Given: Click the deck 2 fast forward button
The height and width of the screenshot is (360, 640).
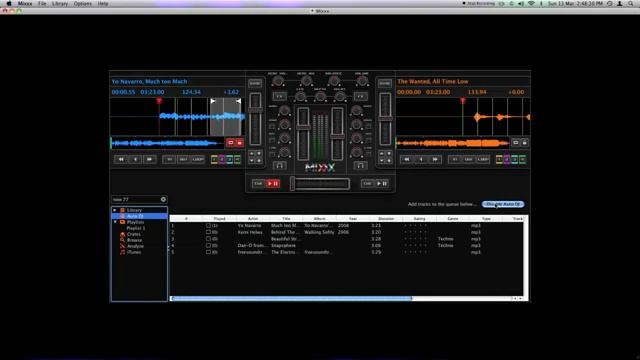Looking at the screenshot, I should point(435,160).
